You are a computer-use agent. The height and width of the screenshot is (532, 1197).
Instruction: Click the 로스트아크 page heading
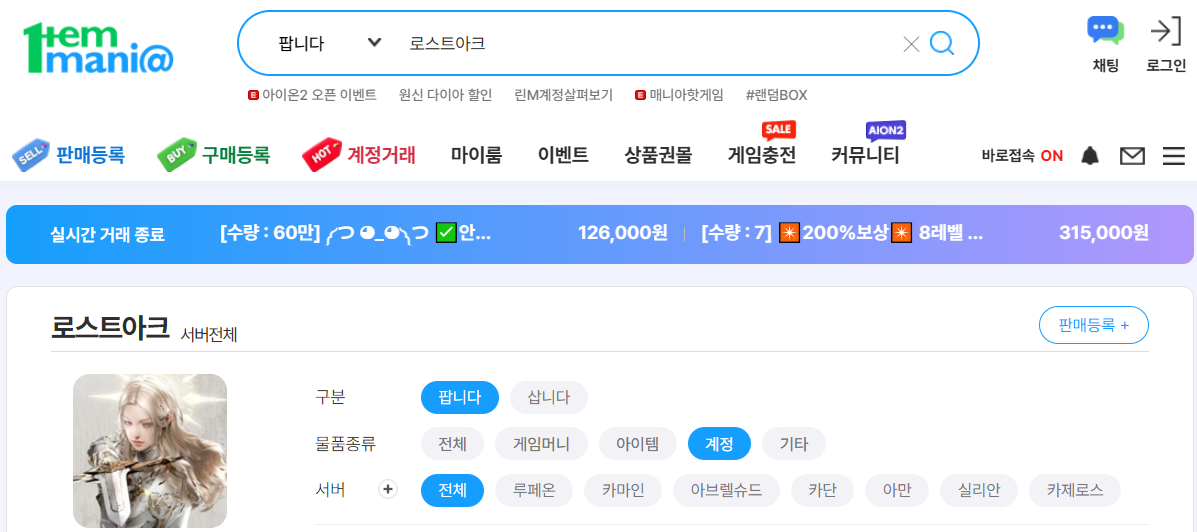110,327
